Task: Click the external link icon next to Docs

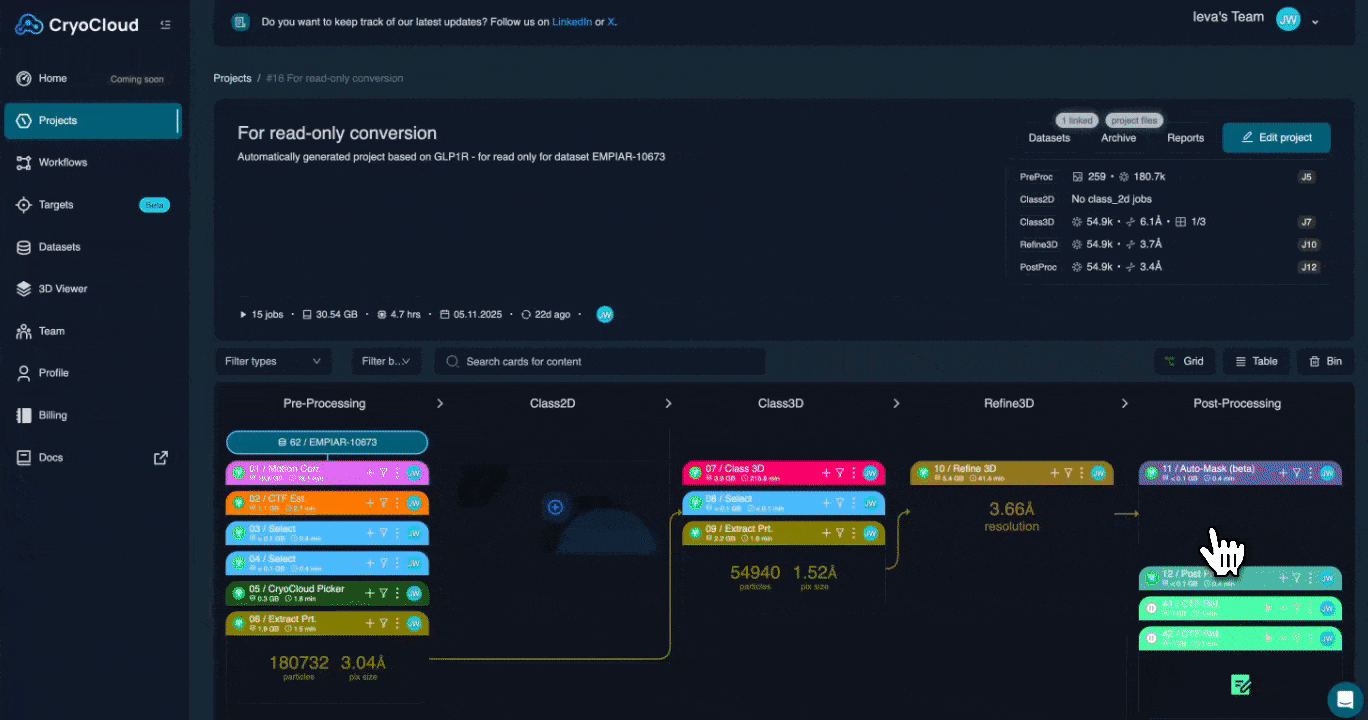Action: click(160, 457)
